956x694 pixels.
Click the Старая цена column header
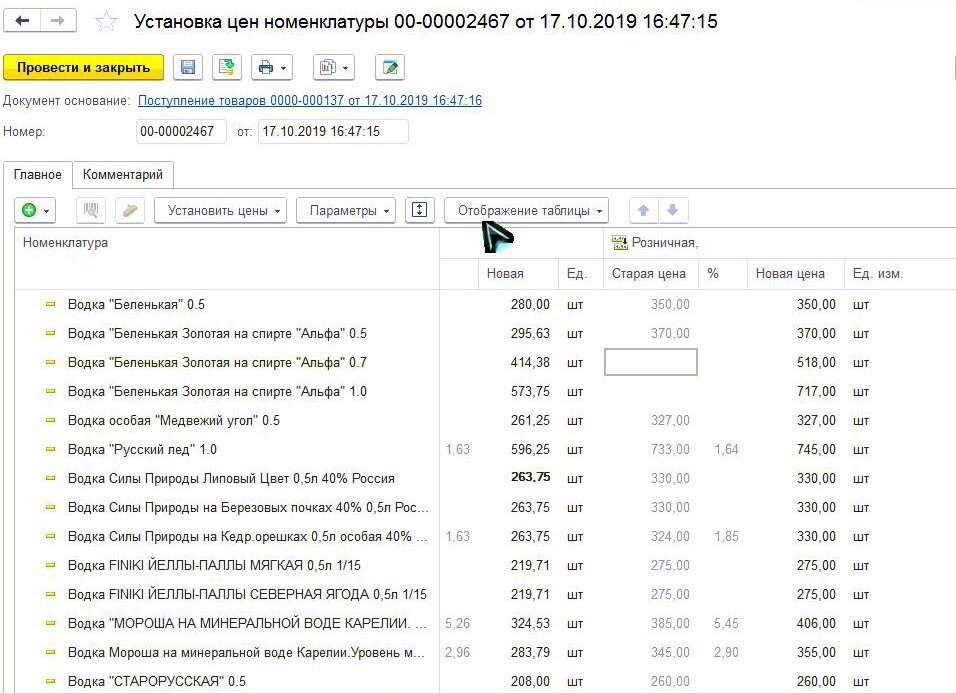649,274
